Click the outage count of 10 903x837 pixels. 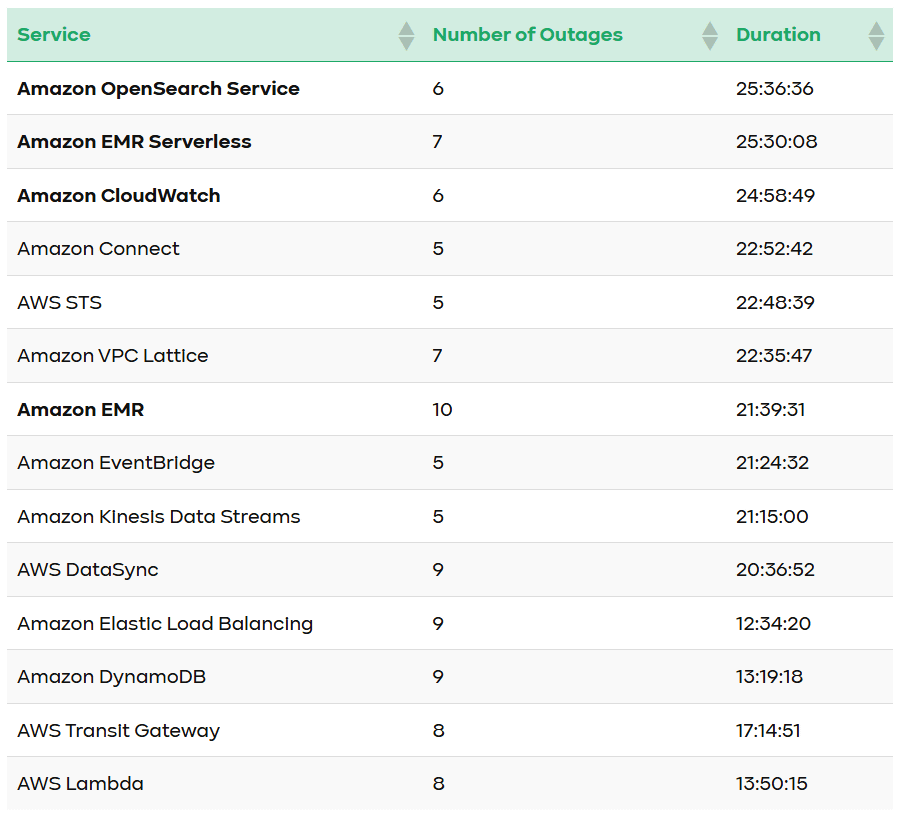[442, 410]
